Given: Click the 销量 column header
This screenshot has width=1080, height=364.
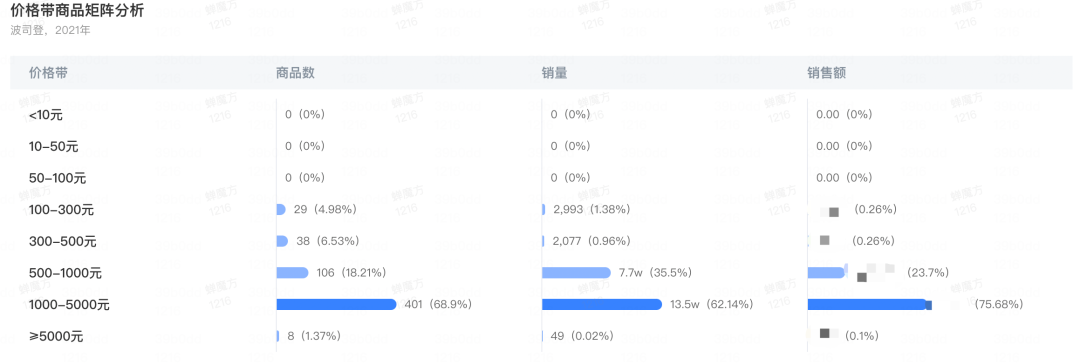Looking at the screenshot, I should point(554,73).
